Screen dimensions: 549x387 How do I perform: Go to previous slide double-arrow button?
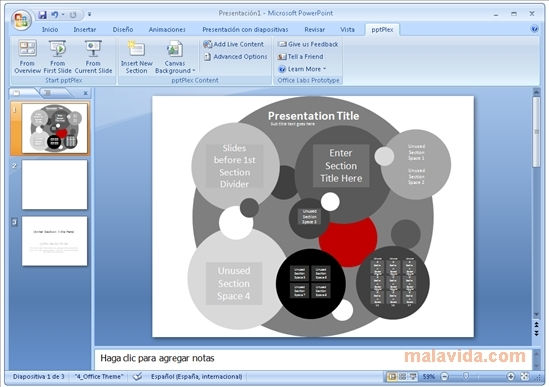tap(536, 325)
